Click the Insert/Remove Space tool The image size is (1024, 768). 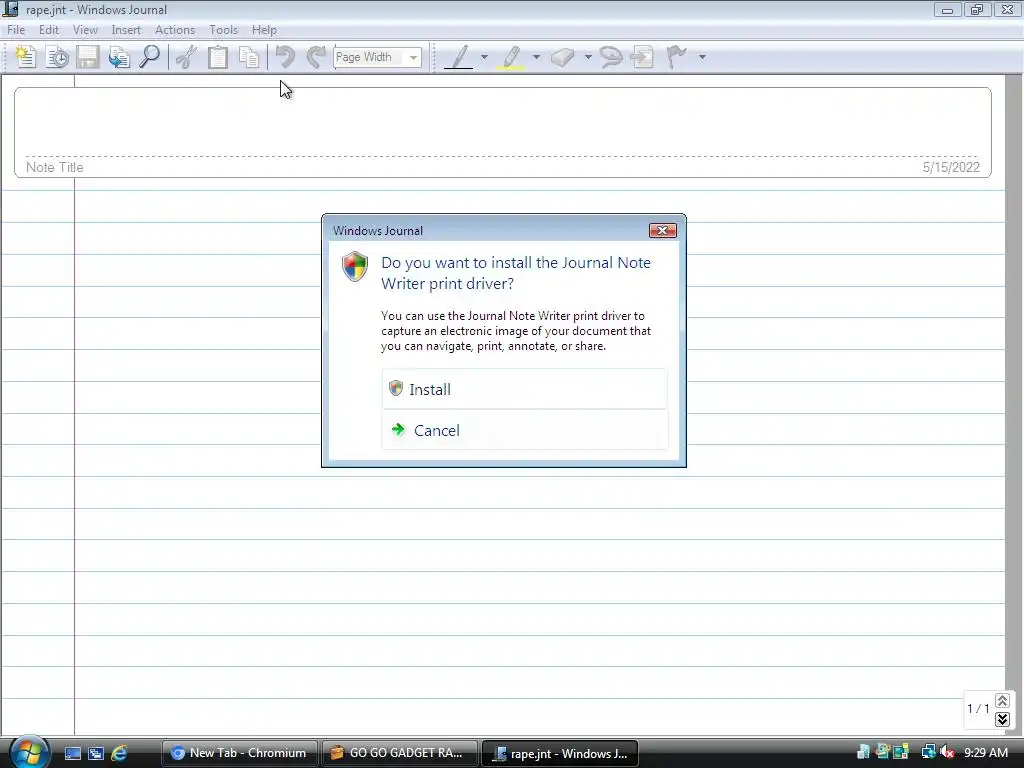pyautogui.click(x=642, y=57)
